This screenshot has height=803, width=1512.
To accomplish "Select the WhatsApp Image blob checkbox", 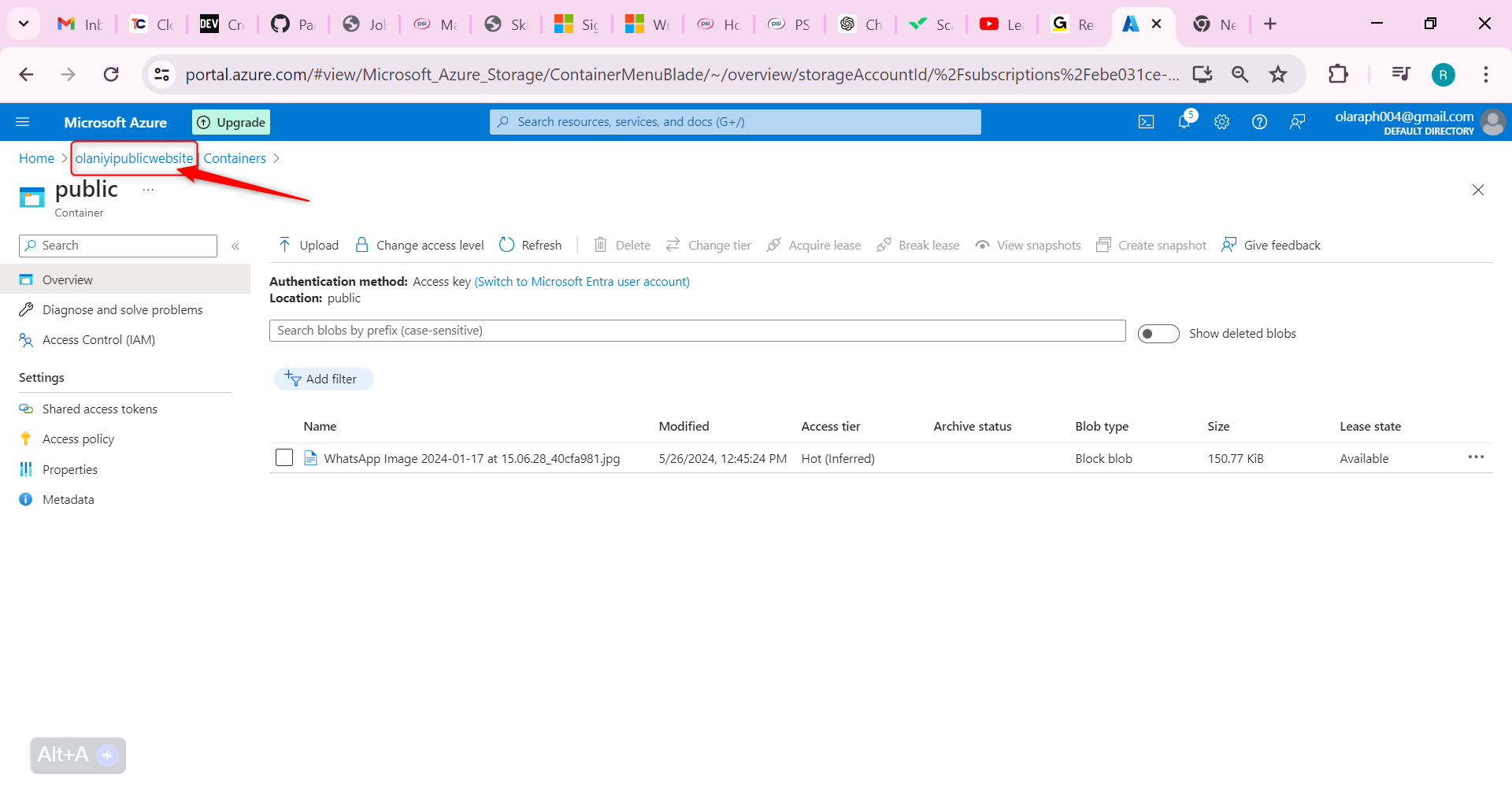I will 284,457.
